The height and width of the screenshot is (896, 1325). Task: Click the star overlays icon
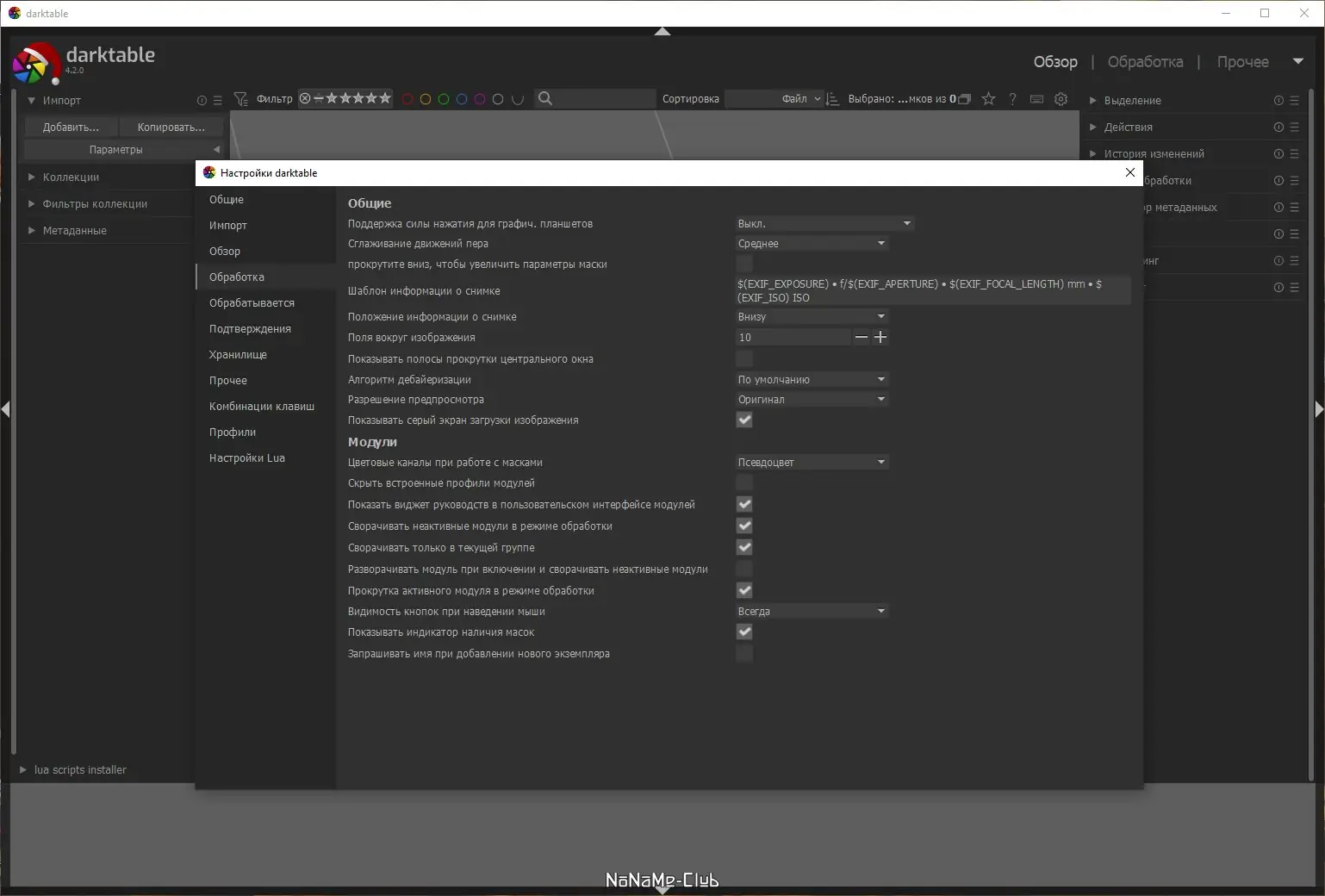coord(988,99)
